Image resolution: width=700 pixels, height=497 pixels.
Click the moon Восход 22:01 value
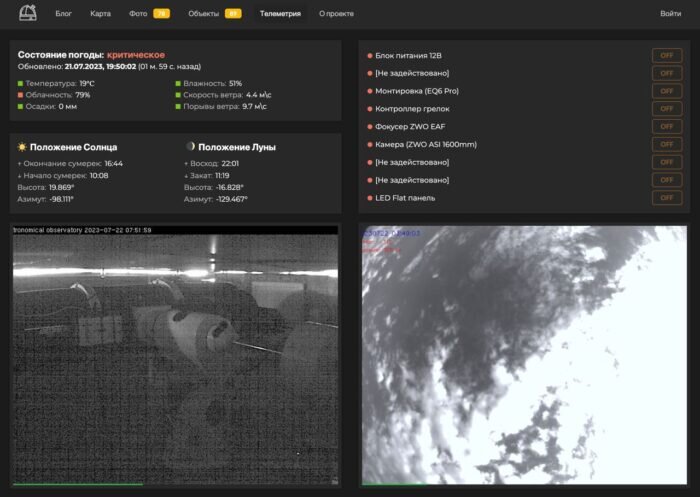point(230,164)
